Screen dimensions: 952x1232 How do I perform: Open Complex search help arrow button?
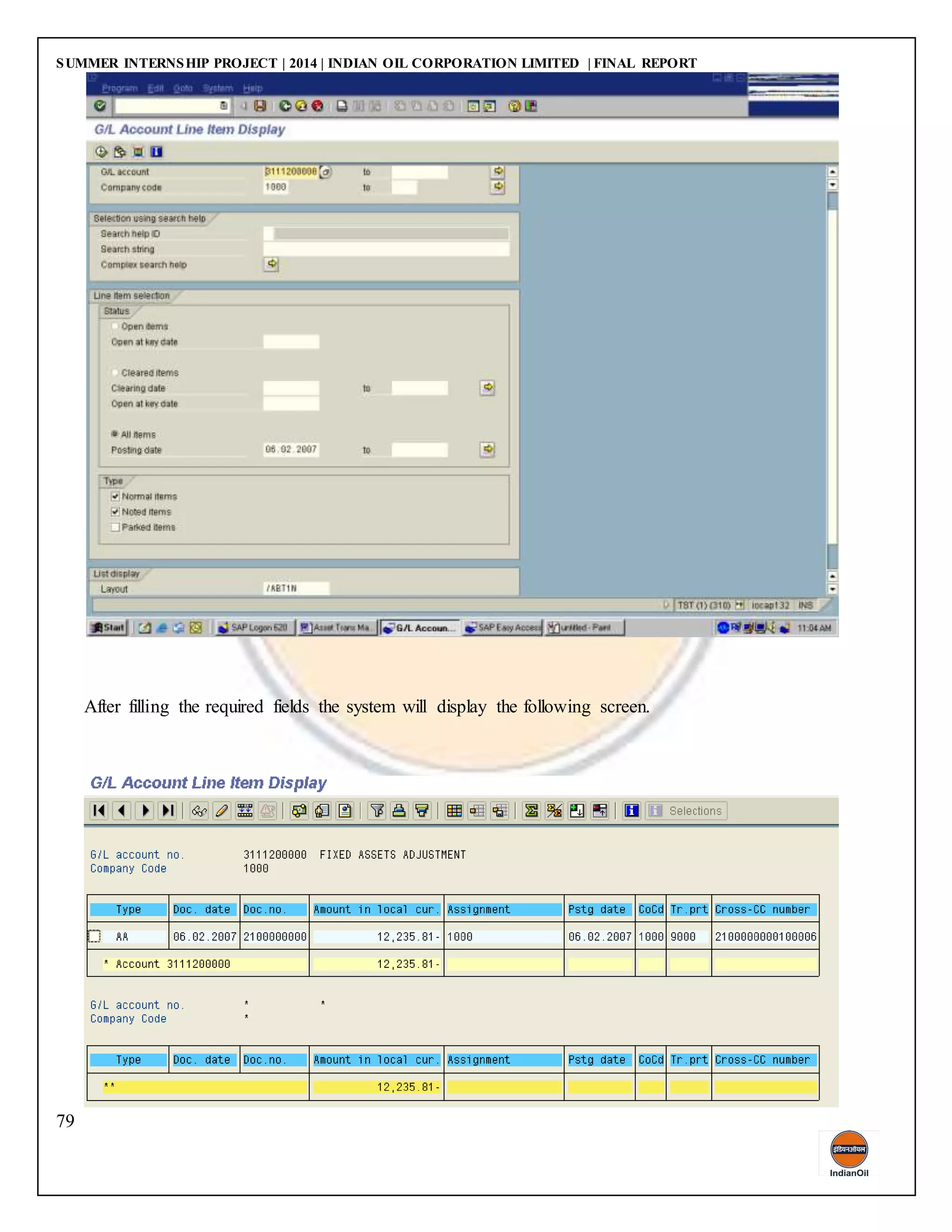pyautogui.click(x=271, y=264)
